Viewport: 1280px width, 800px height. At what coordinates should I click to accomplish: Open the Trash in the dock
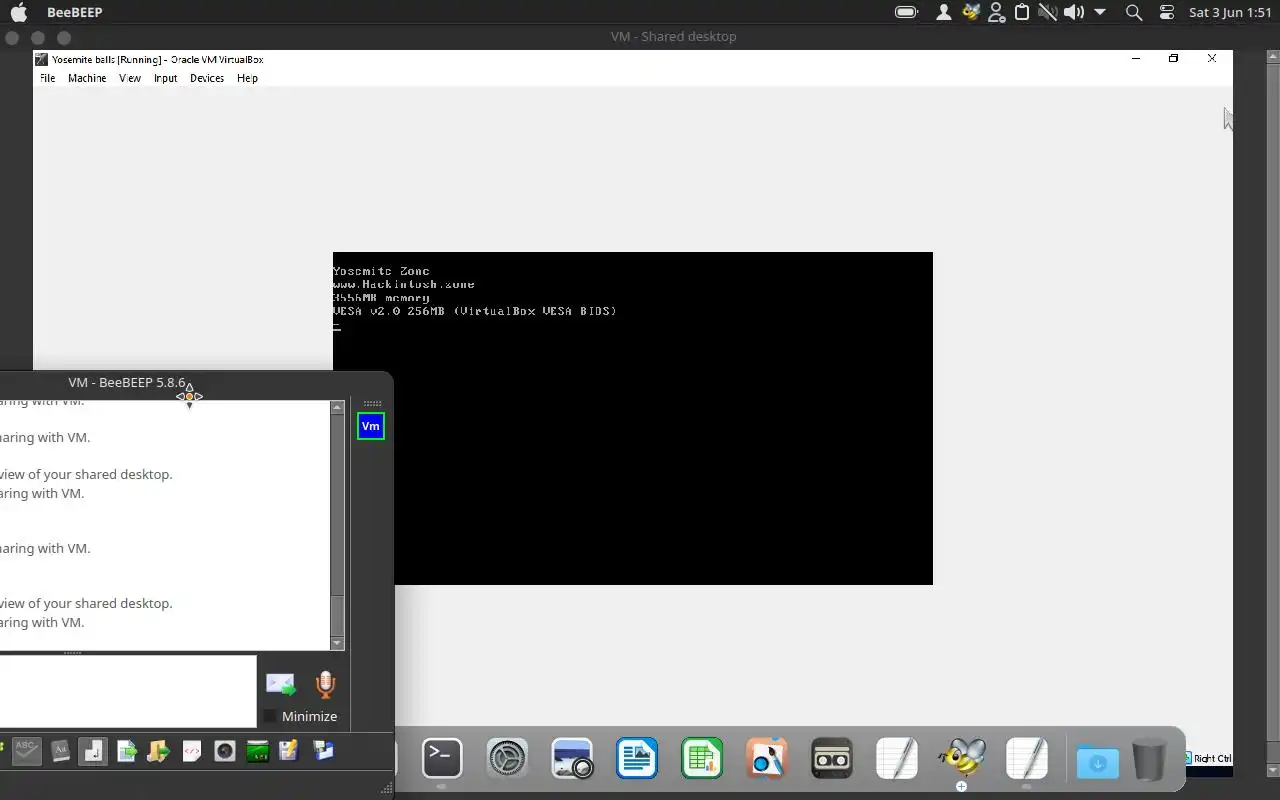[x=1150, y=759]
